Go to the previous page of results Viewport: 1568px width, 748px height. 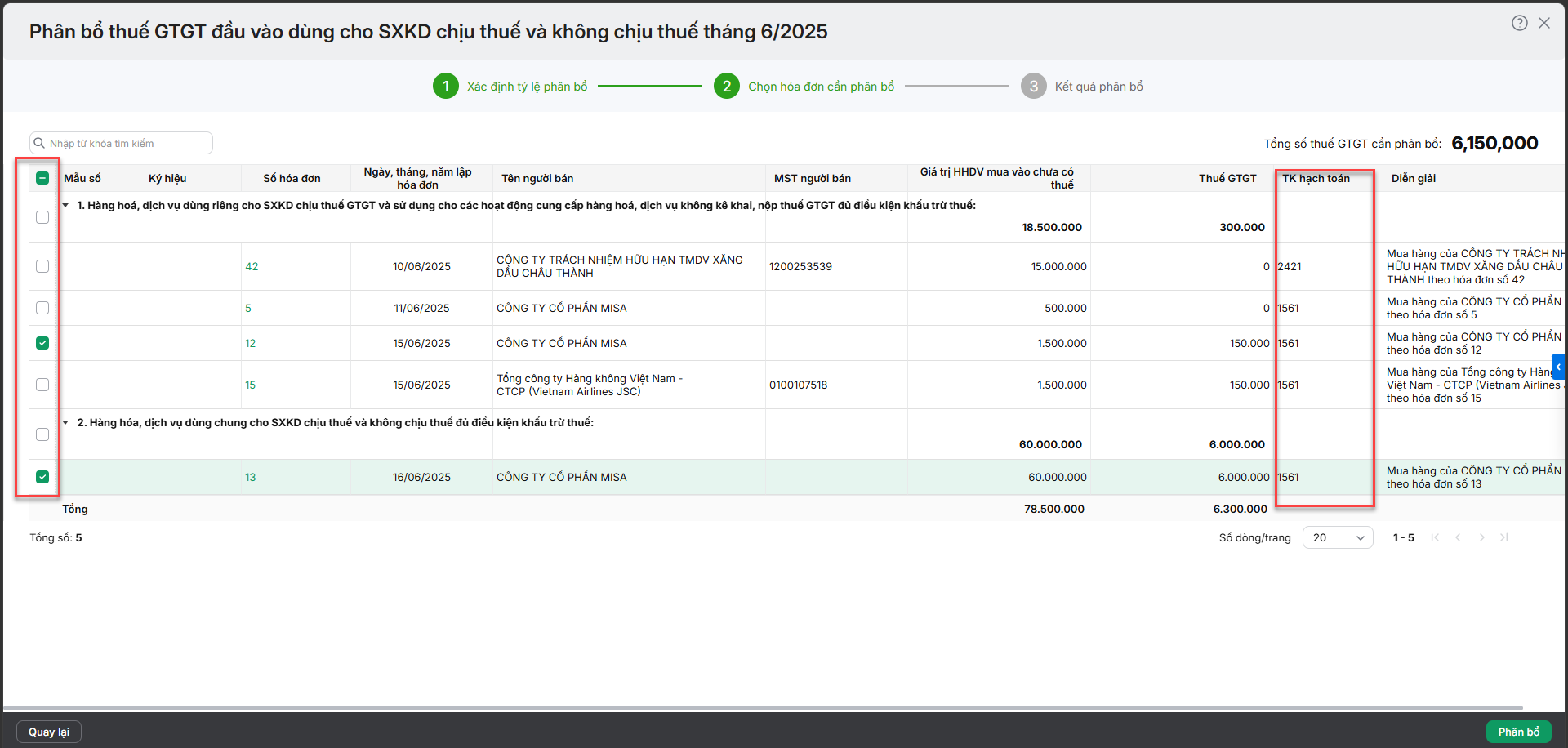1458,537
